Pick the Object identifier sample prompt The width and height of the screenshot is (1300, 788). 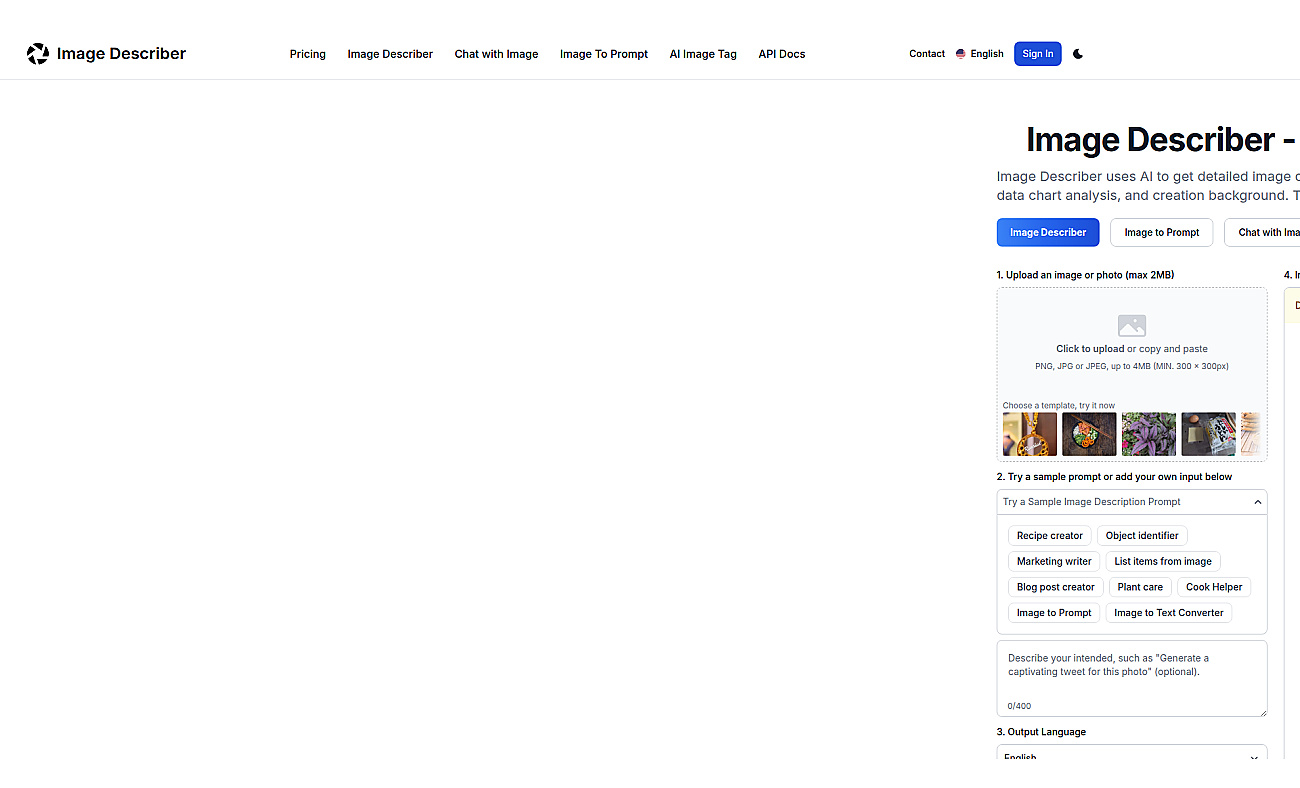1142,536
